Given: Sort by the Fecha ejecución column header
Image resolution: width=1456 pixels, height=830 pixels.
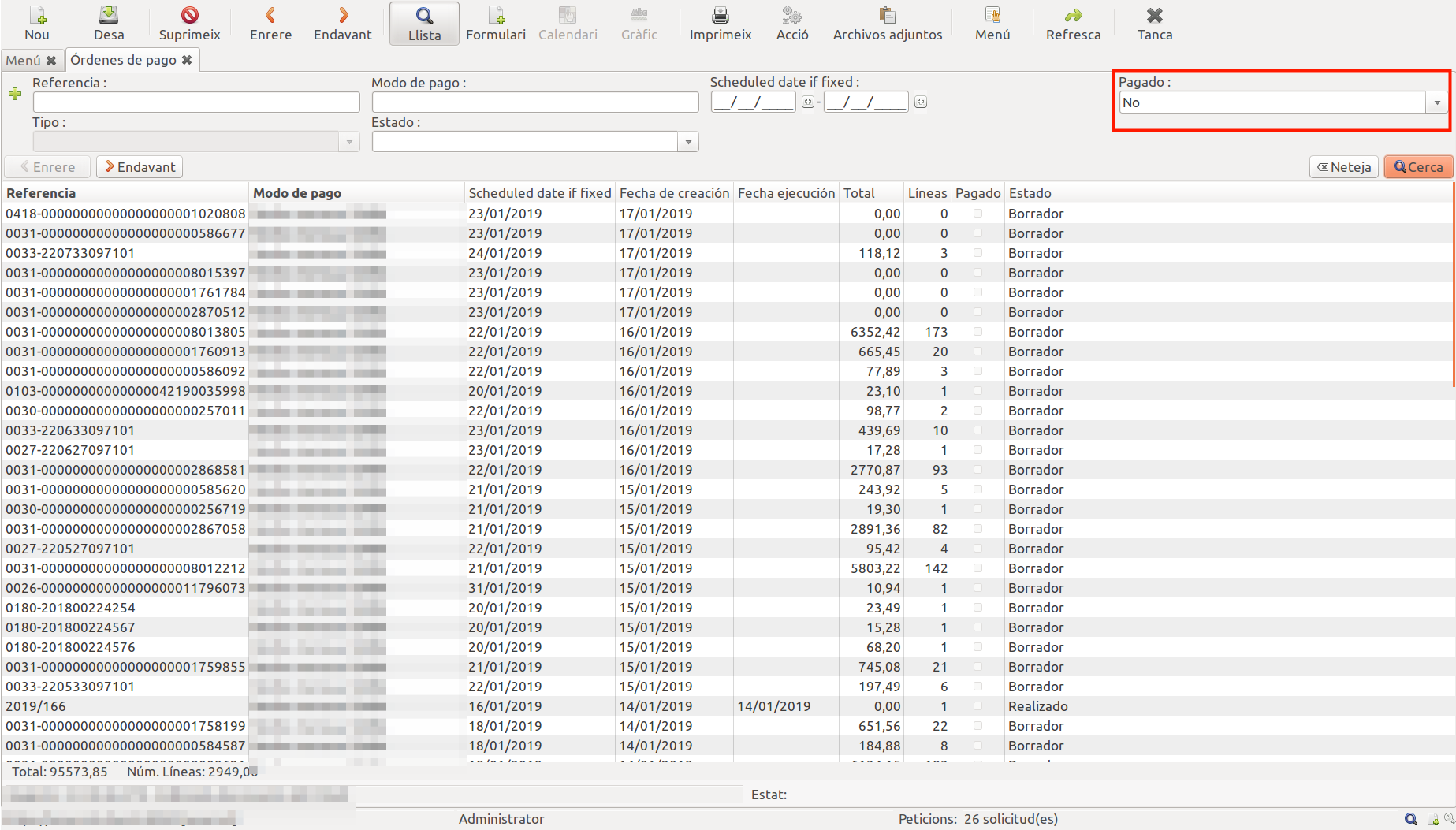Looking at the screenshot, I should coord(786,193).
